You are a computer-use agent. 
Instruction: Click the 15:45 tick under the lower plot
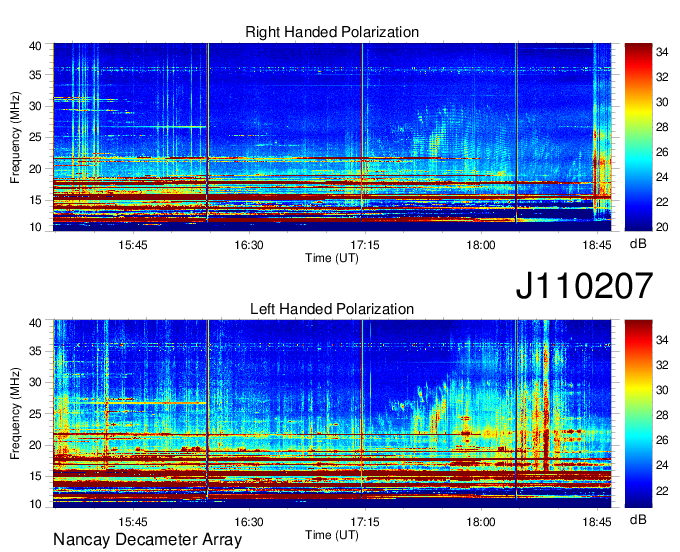[133, 522]
